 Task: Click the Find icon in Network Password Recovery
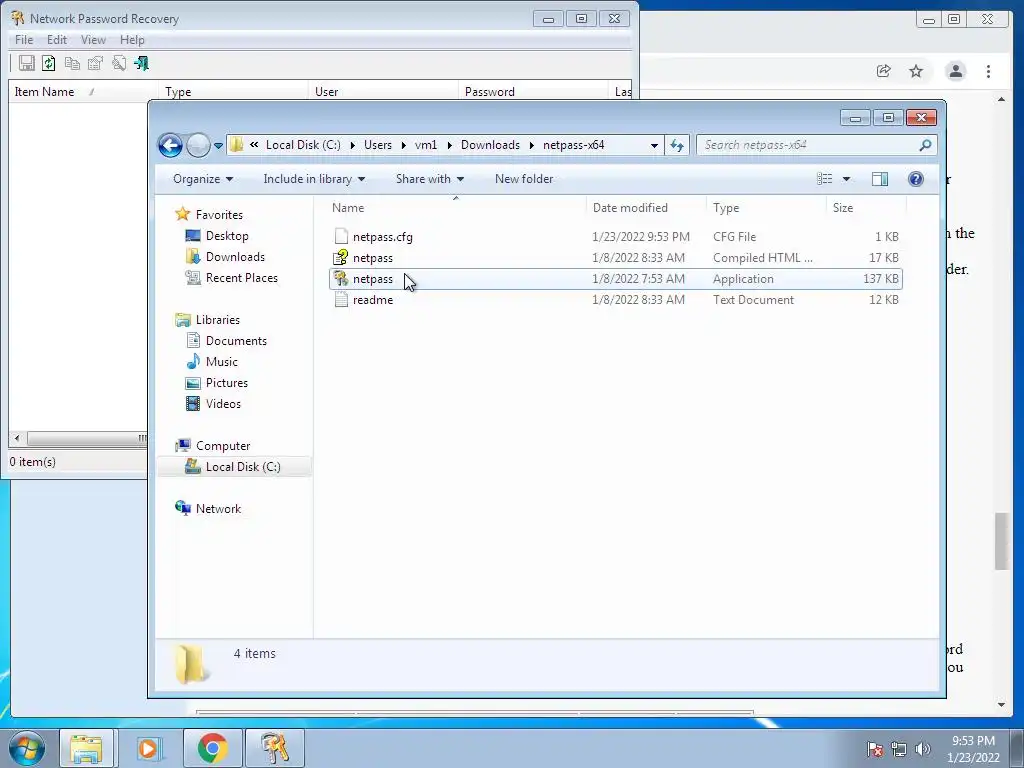(x=119, y=63)
